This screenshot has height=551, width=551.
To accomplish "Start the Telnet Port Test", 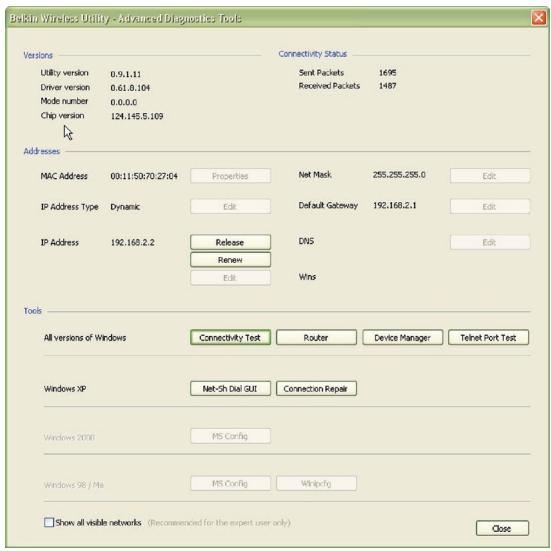I will tap(488, 337).
